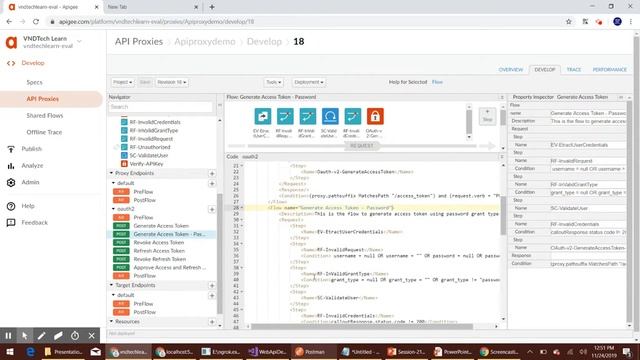Image resolution: width=640 pixels, height=360 pixels.
Task: Open the Flow help link
Action: [x=437, y=82]
